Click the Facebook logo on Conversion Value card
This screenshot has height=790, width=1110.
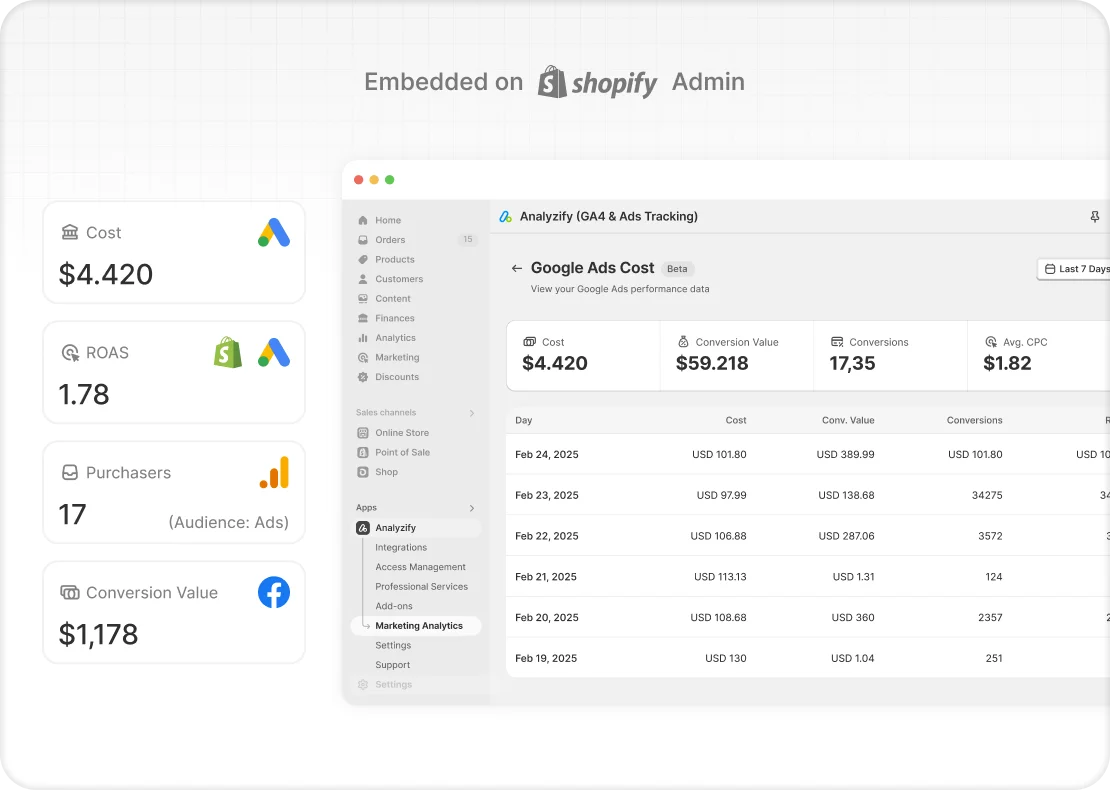point(274,592)
